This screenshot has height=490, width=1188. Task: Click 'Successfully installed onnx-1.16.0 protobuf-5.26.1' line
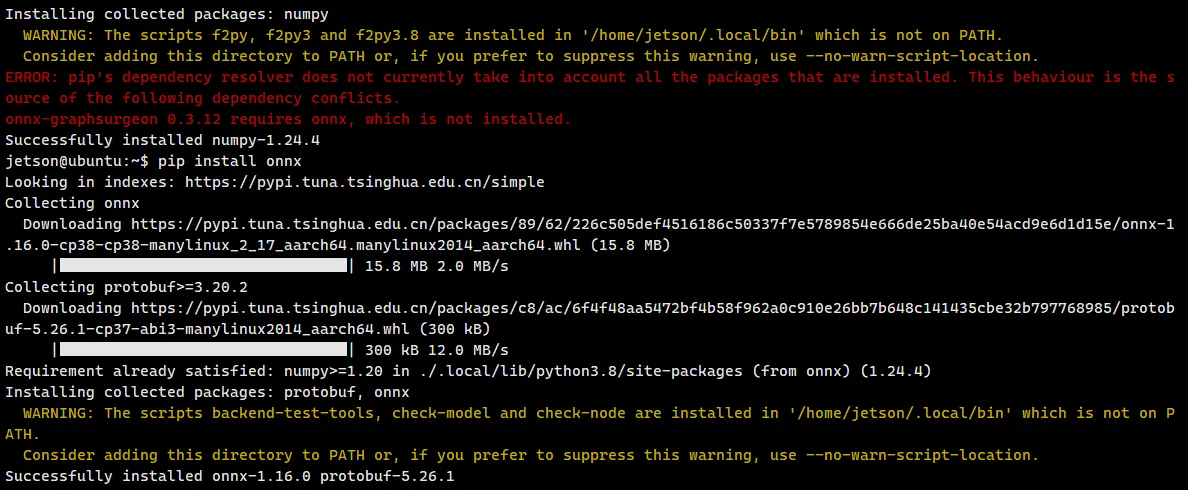(x=229, y=476)
